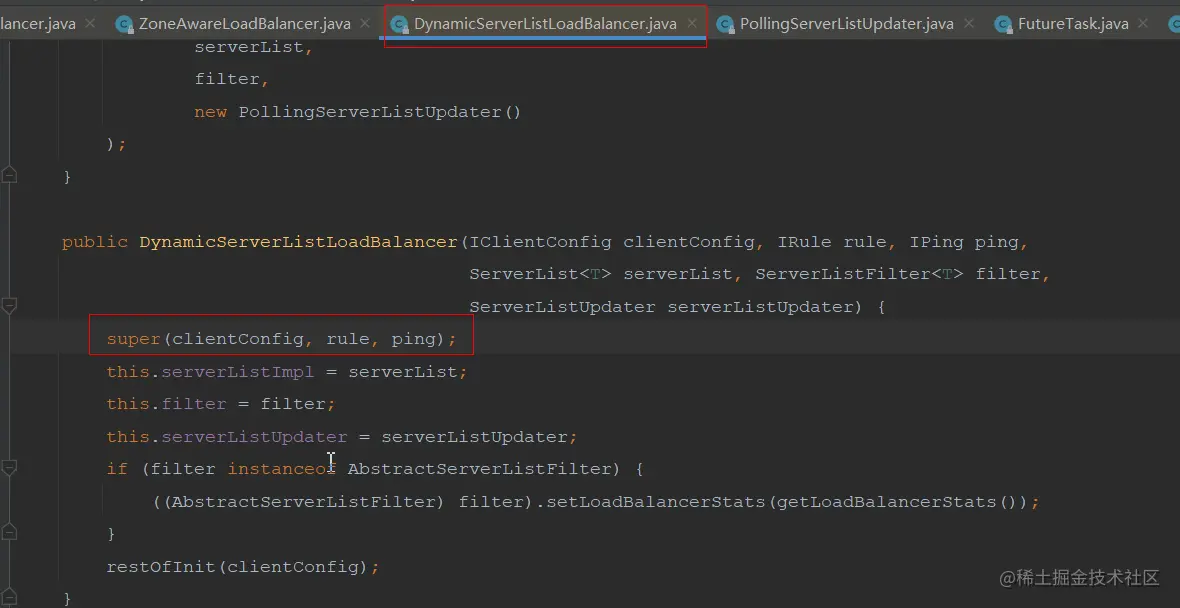This screenshot has width=1180, height=608.
Task: Close PollingServerListUpdater.java tab
Action: tap(969, 24)
